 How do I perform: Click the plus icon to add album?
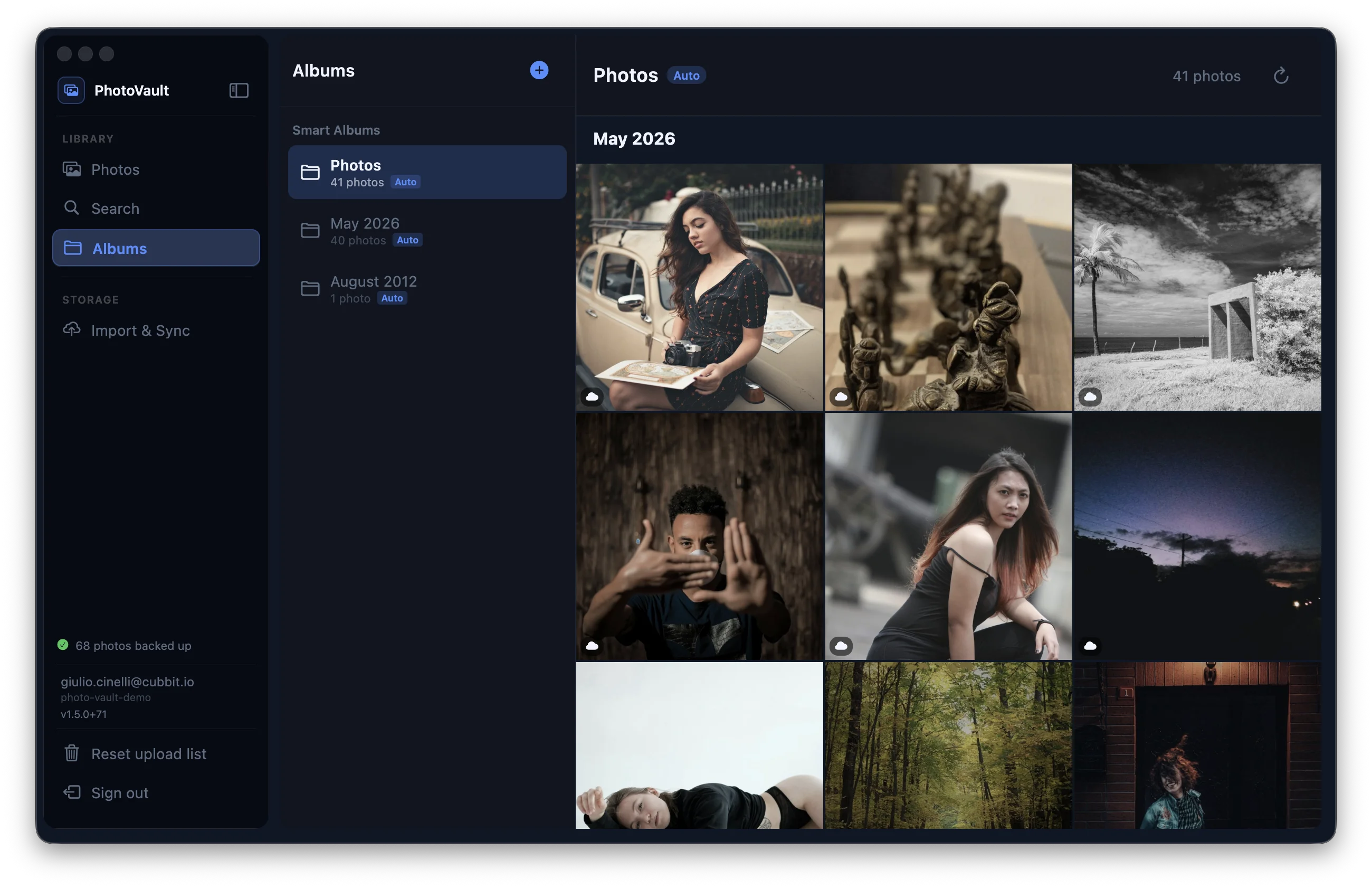pos(539,70)
